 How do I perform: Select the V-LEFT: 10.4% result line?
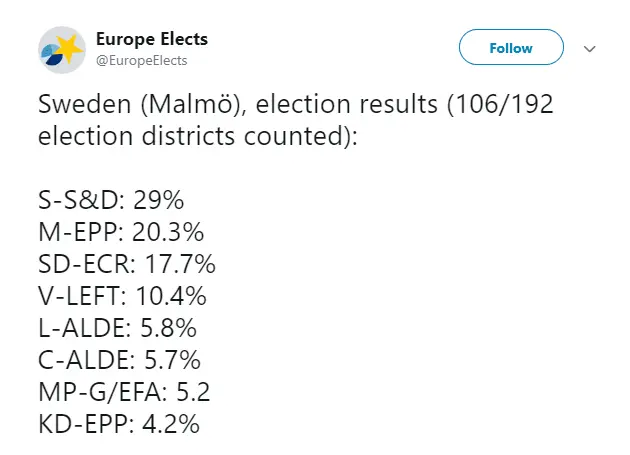tap(122, 296)
